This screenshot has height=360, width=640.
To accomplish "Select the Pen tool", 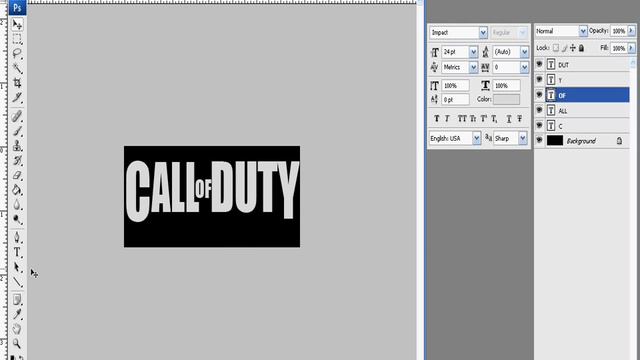I will pos(17,238).
